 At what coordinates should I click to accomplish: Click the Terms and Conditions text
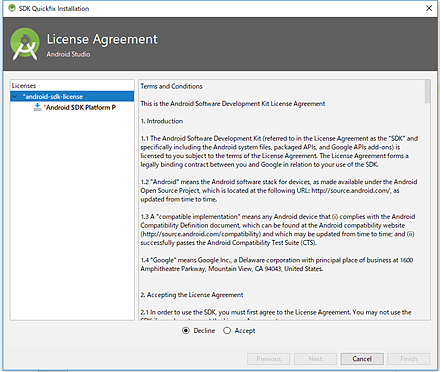coord(171,86)
